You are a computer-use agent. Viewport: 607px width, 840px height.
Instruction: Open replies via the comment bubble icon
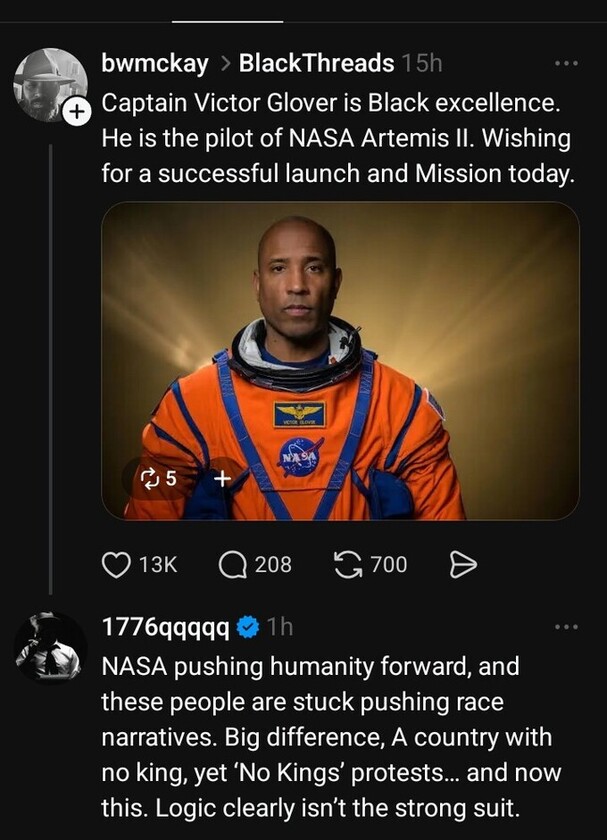233,565
